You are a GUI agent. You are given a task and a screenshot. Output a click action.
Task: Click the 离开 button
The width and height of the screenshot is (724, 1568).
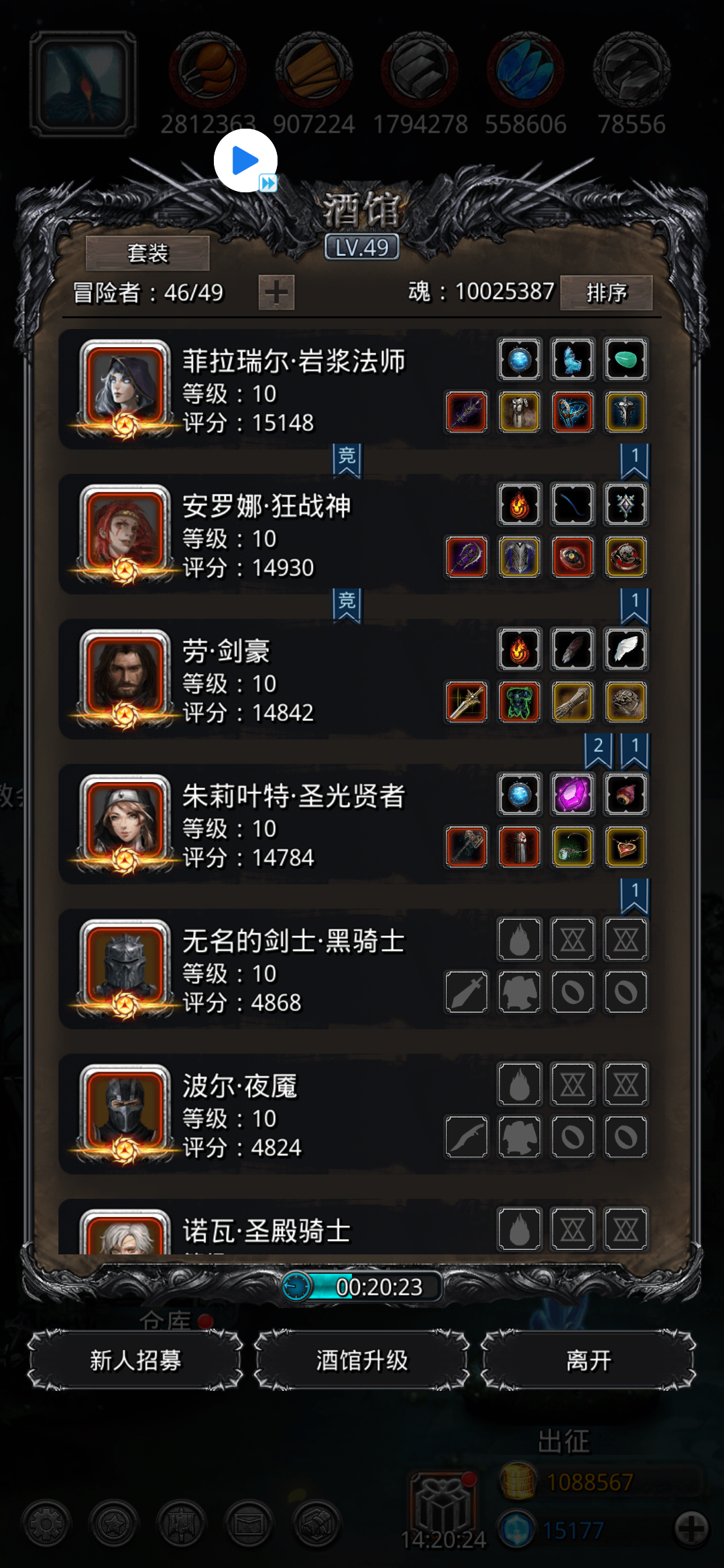589,1360
